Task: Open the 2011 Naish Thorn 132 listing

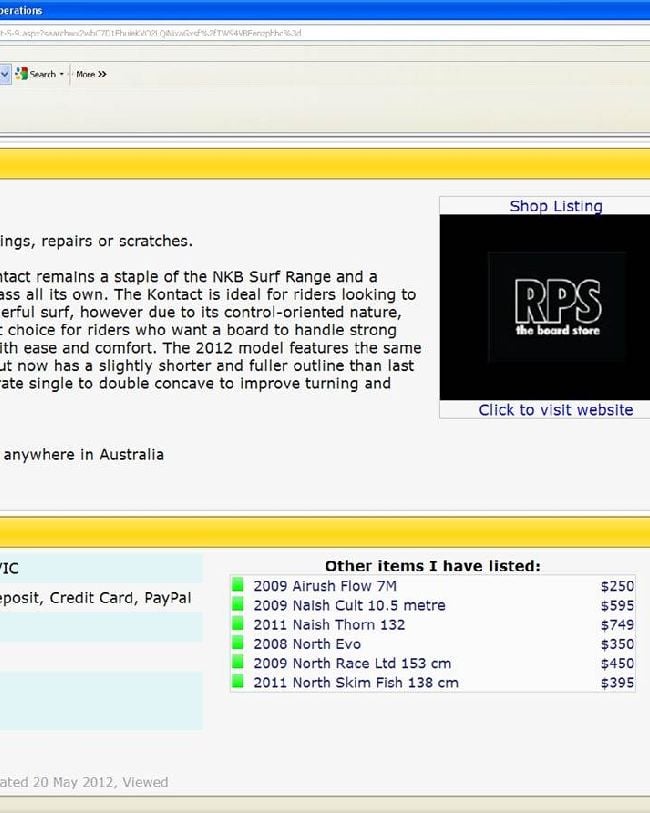Action: (329, 624)
